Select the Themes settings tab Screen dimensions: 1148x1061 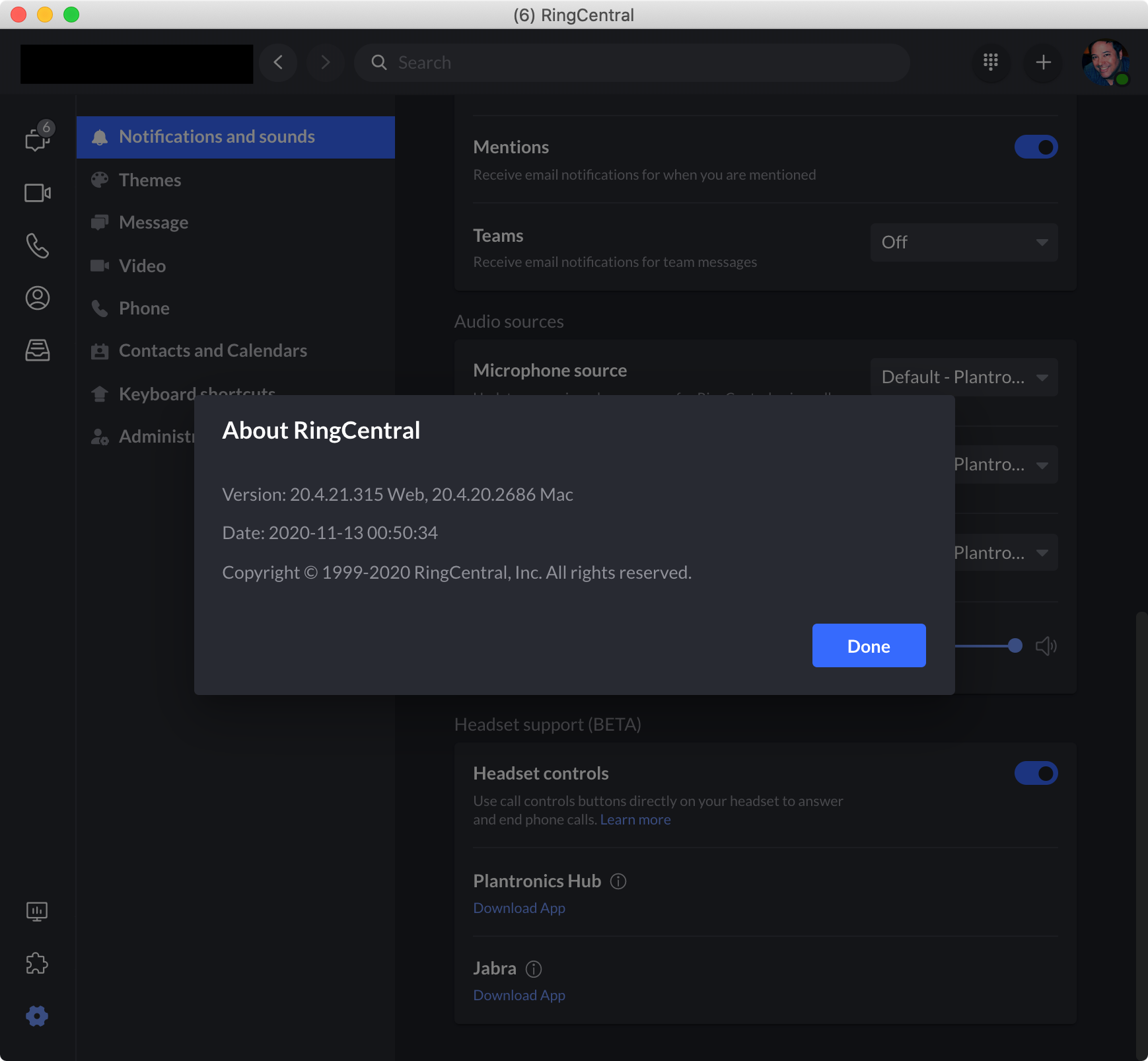(236, 180)
